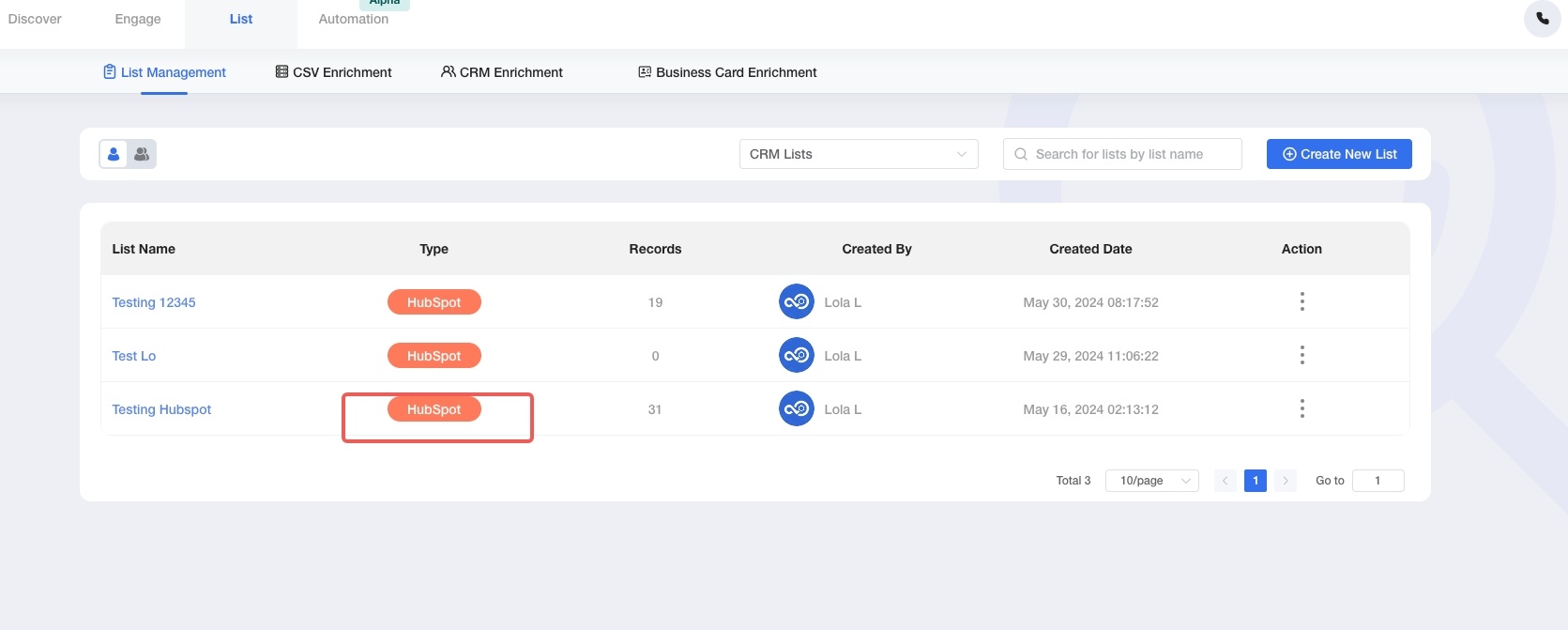
Task: Open the phone dialer icon
Action: 1542,19
